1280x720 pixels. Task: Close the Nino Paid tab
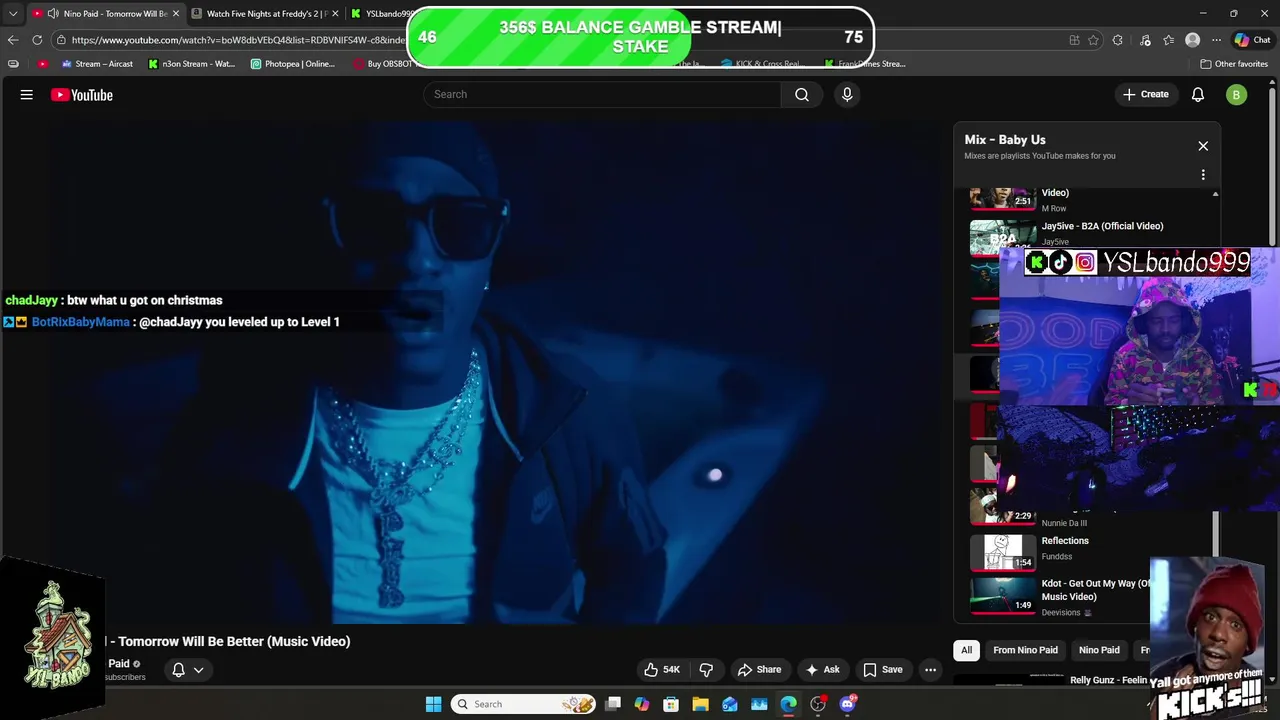175,13
